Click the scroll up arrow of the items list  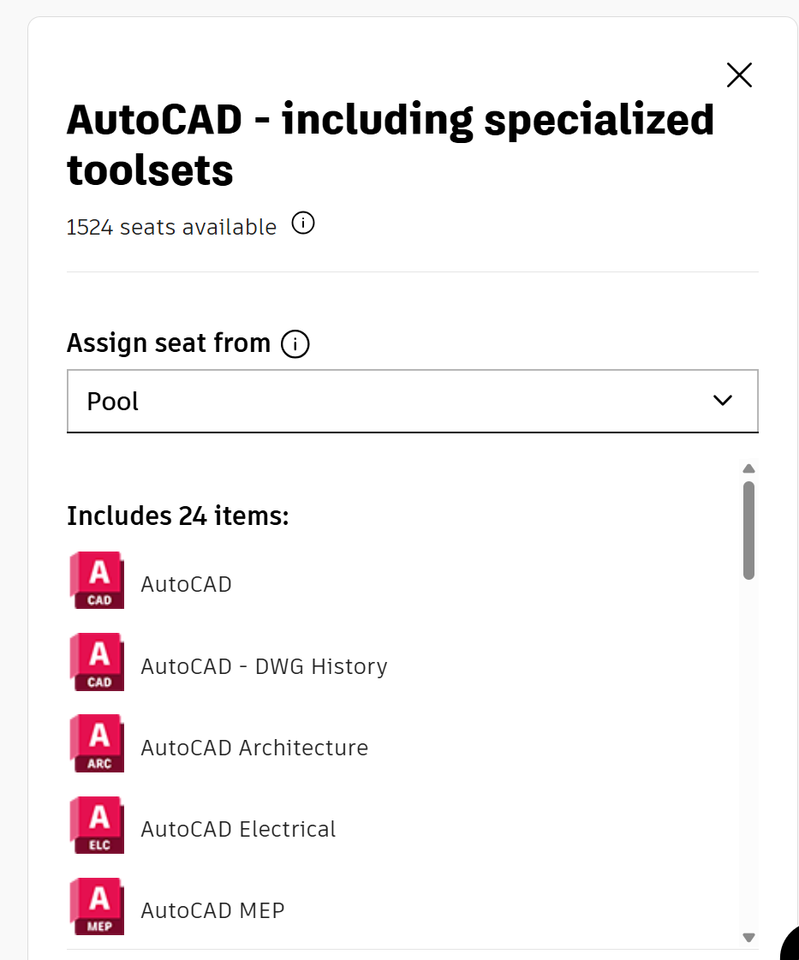[748, 468]
